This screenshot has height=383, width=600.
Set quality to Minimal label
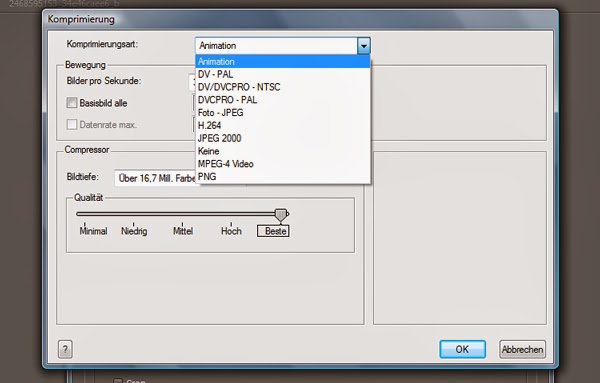[93, 231]
